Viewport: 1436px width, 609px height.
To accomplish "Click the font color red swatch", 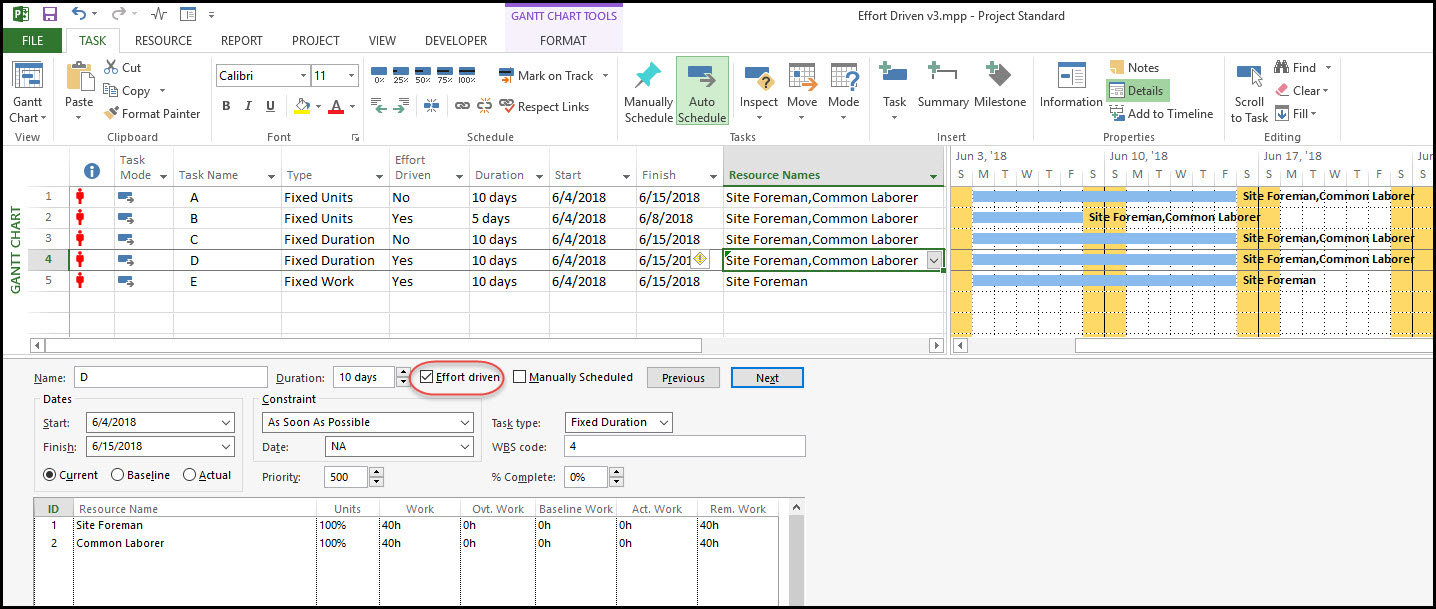I will pyautogui.click(x=336, y=106).
